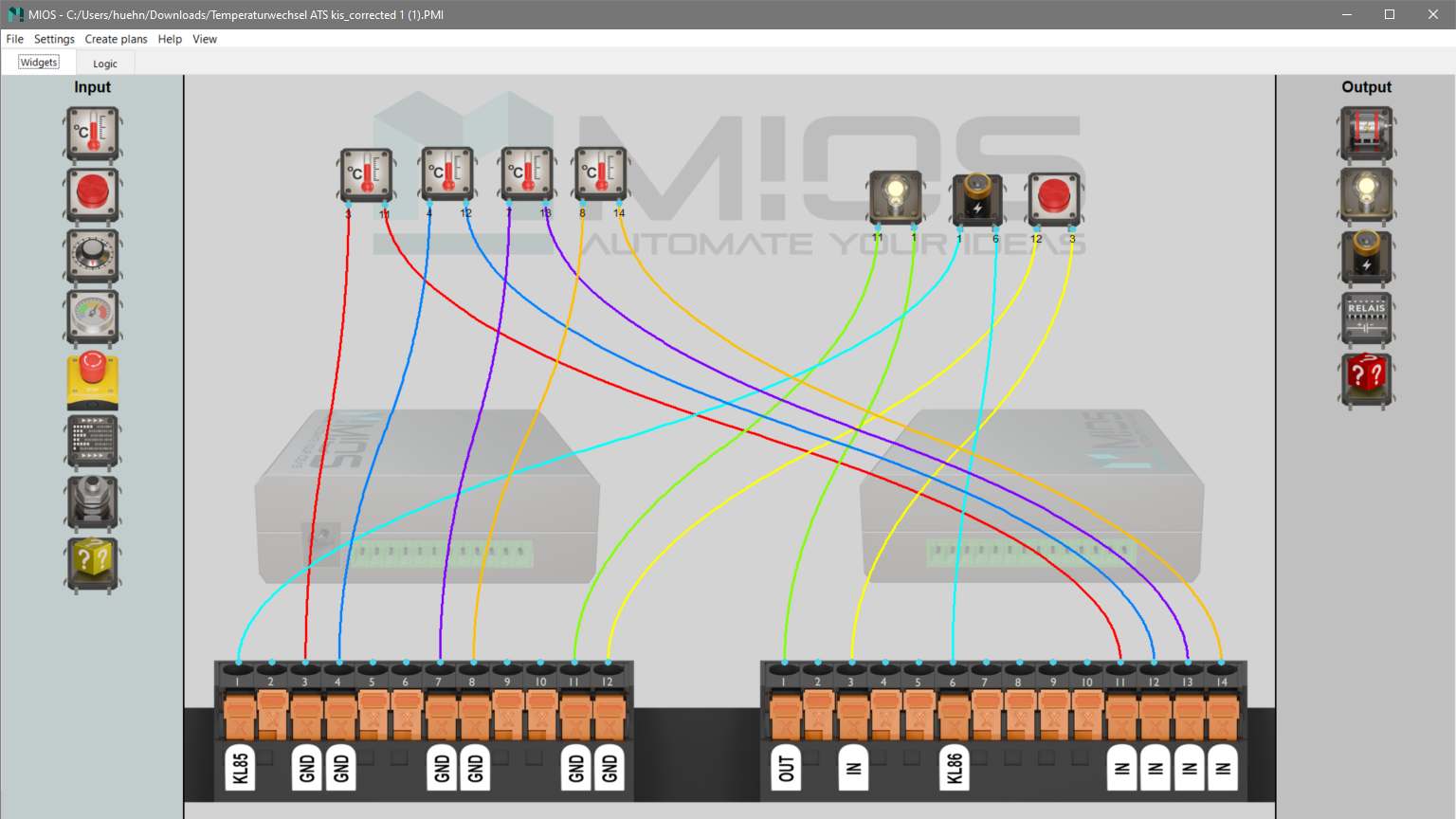This screenshot has width=1456, height=819.
Task: Select the motor widget in Output palette
Action: click(1366, 134)
